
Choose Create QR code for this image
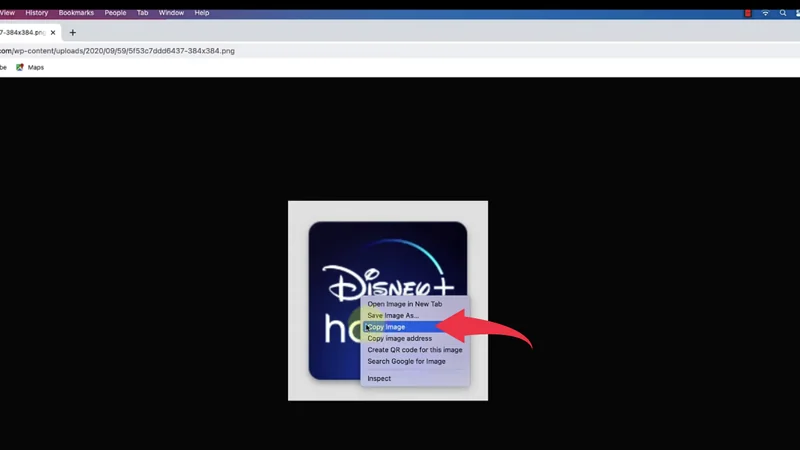(414, 350)
